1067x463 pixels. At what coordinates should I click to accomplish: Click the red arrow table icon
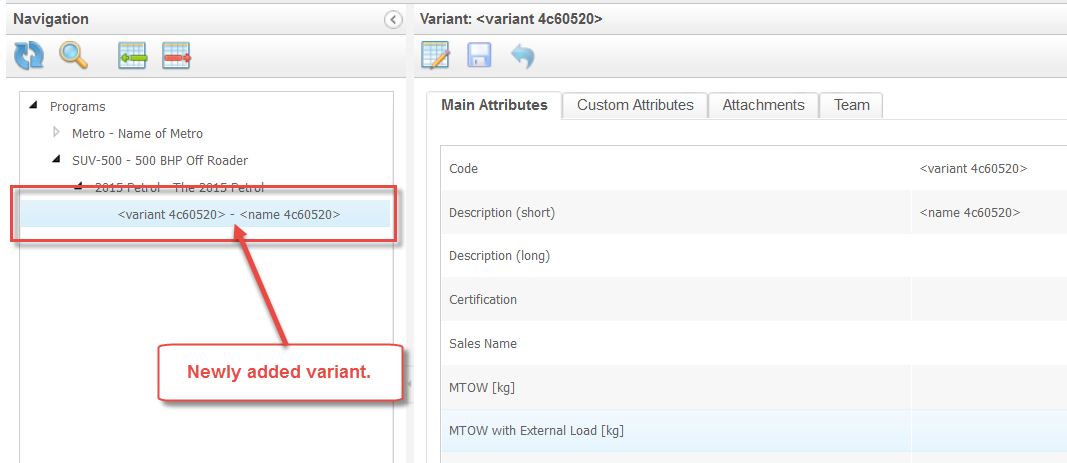pyautogui.click(x=177, y=56)
